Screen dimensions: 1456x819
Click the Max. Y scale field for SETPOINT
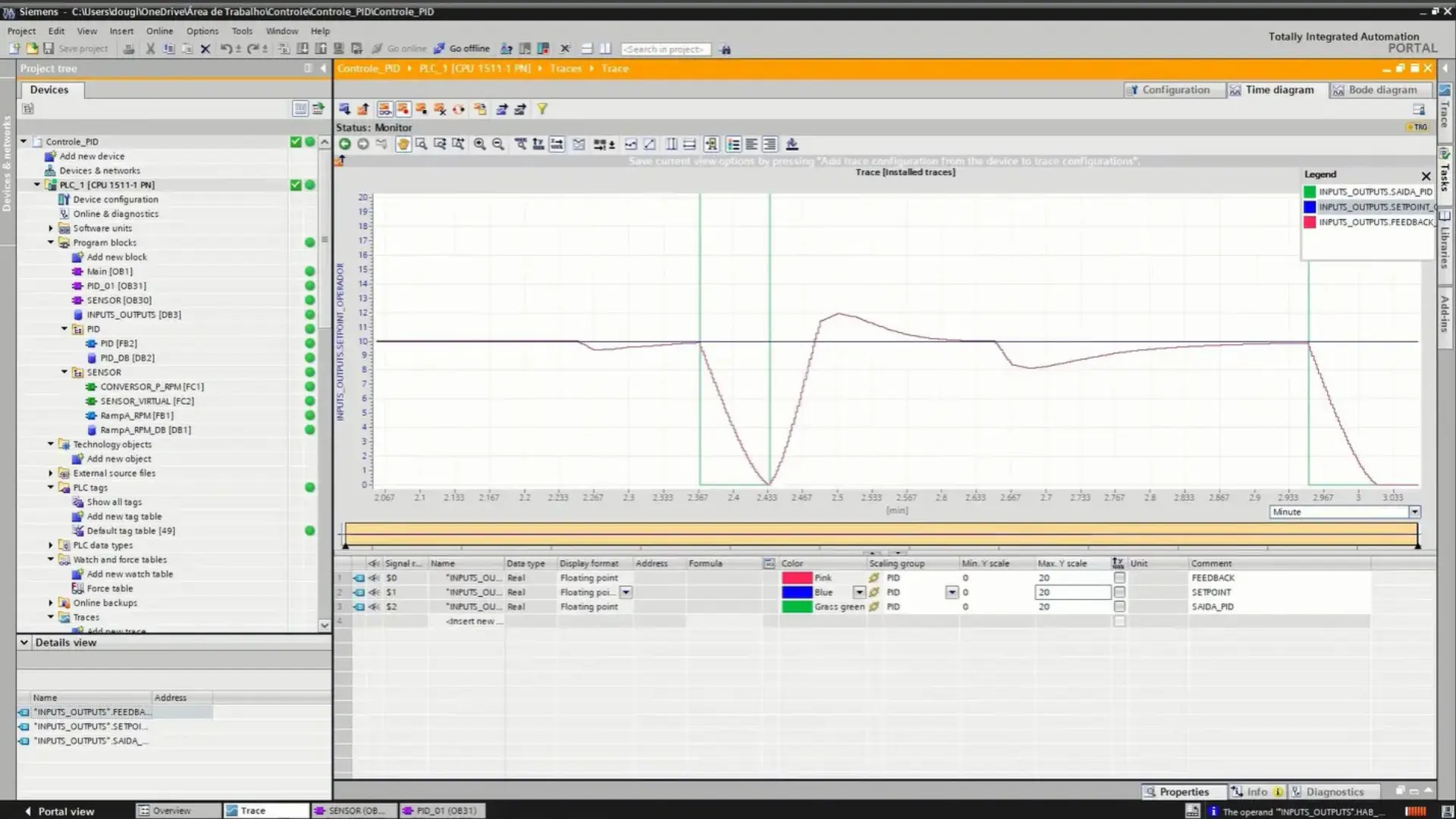pos(1072,592)
